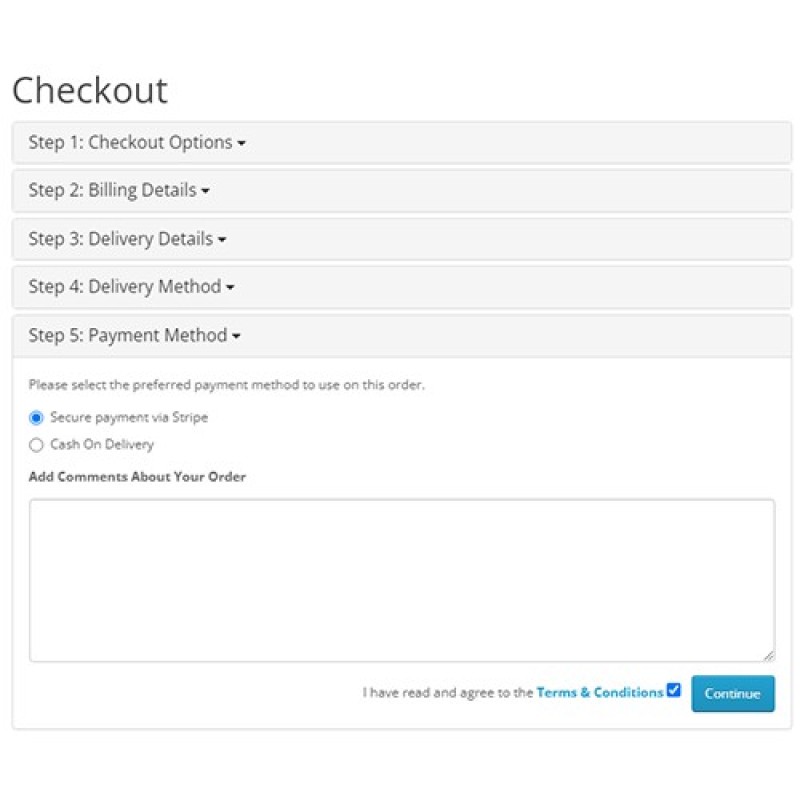Screen dimensions: 800x800
Task: Click the Step 4: Delivery Method arrow icon
Action: (231, 287)
